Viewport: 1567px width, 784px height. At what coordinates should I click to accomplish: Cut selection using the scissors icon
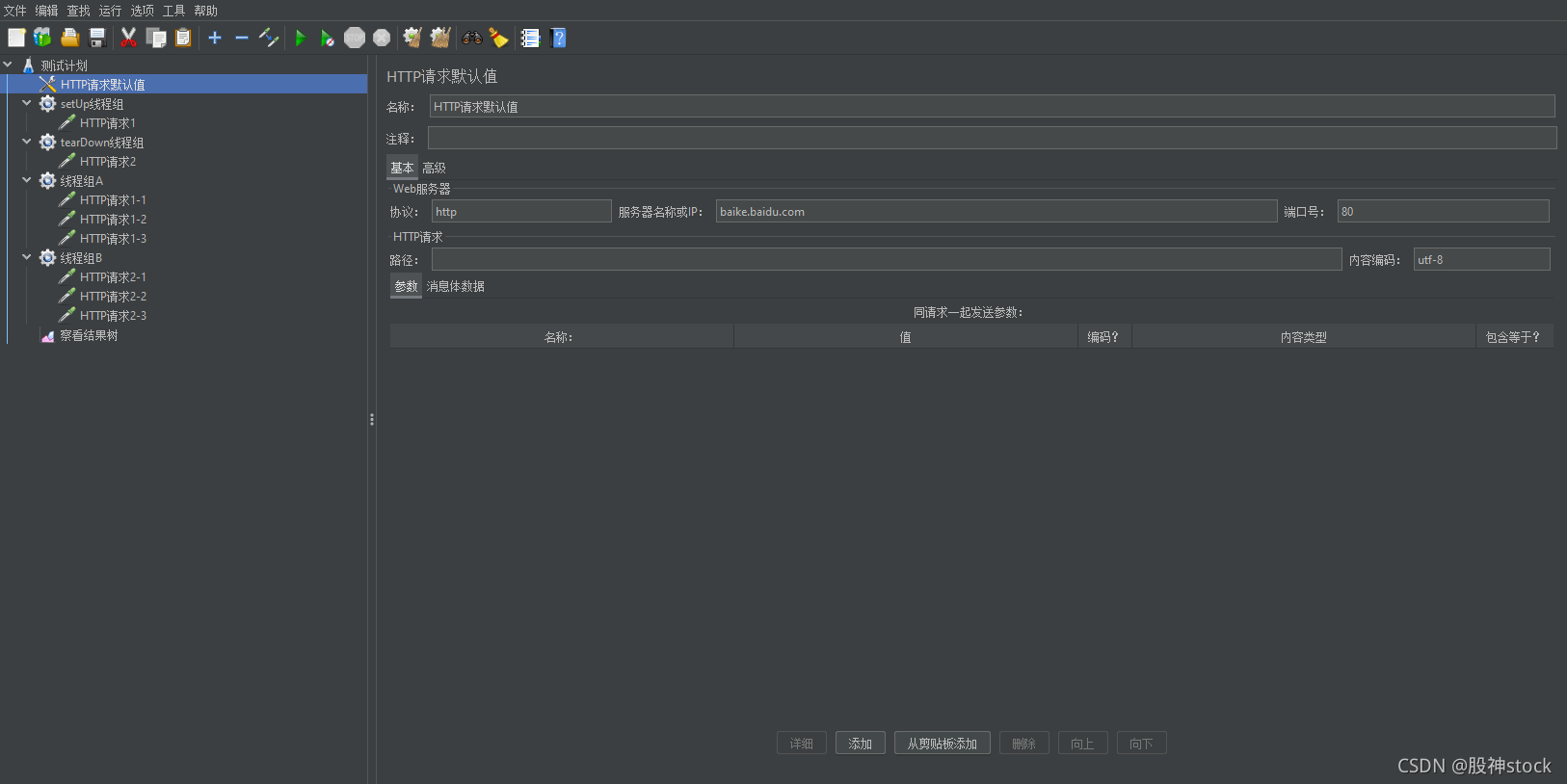click(128, 38)
